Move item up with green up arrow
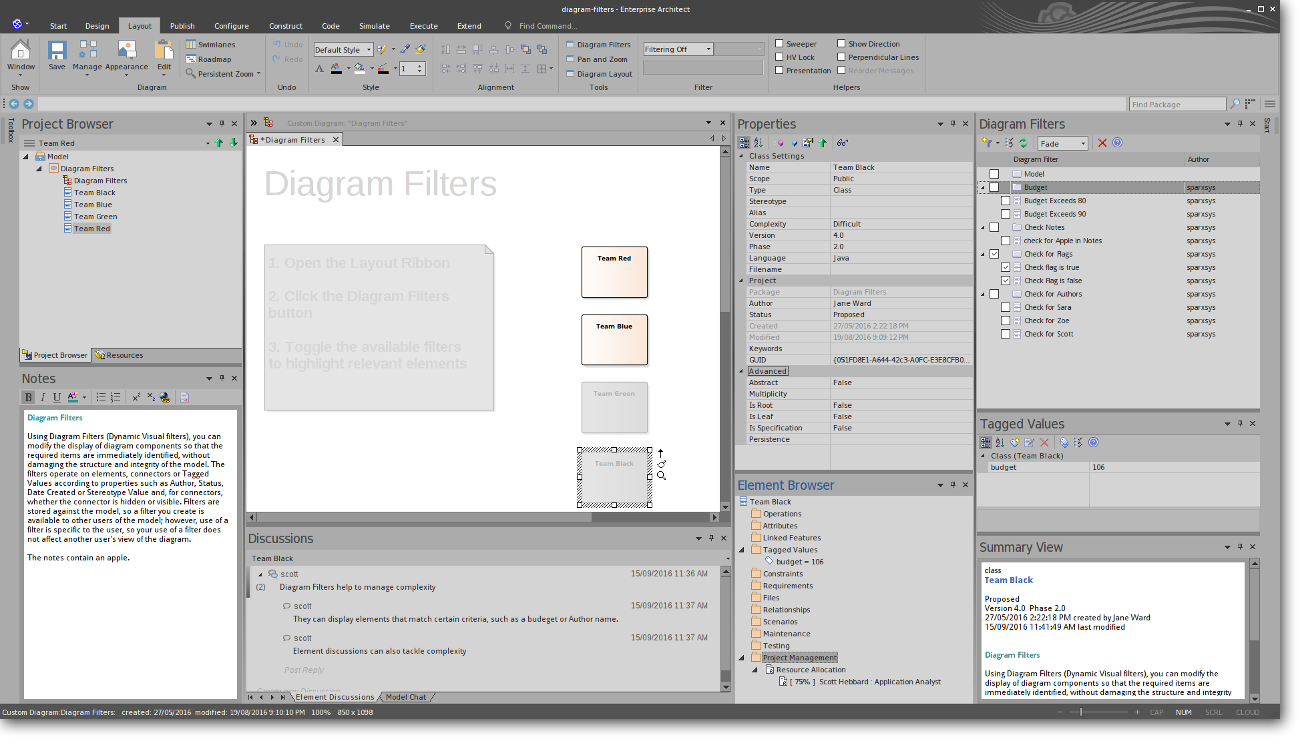 [220, 143]
